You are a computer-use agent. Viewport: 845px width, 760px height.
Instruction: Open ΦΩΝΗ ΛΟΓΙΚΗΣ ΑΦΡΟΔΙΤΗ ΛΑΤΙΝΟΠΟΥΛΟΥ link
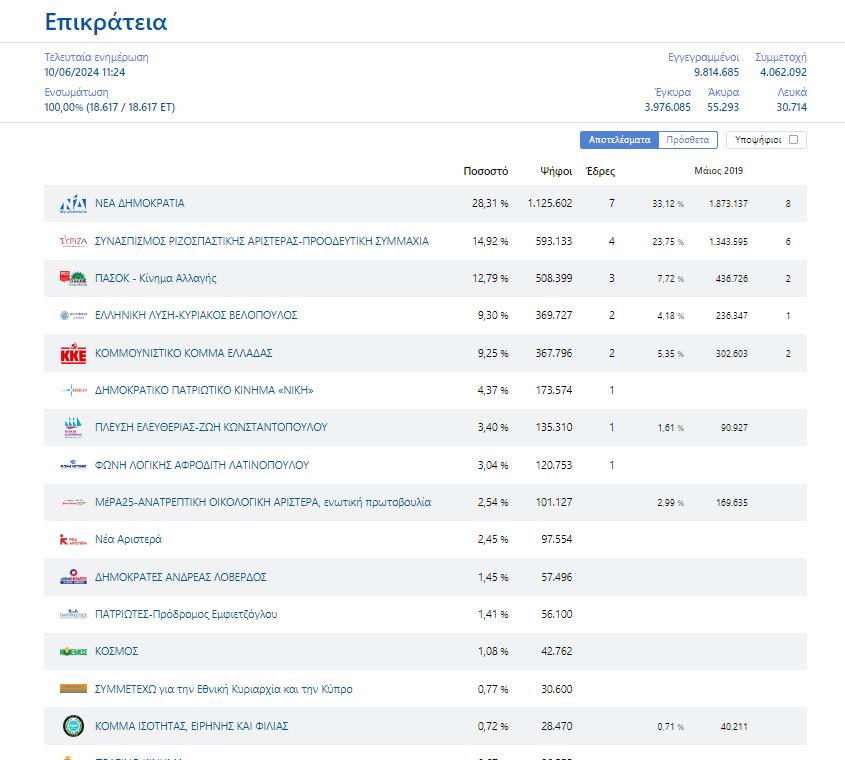click(x=201, y=465)
